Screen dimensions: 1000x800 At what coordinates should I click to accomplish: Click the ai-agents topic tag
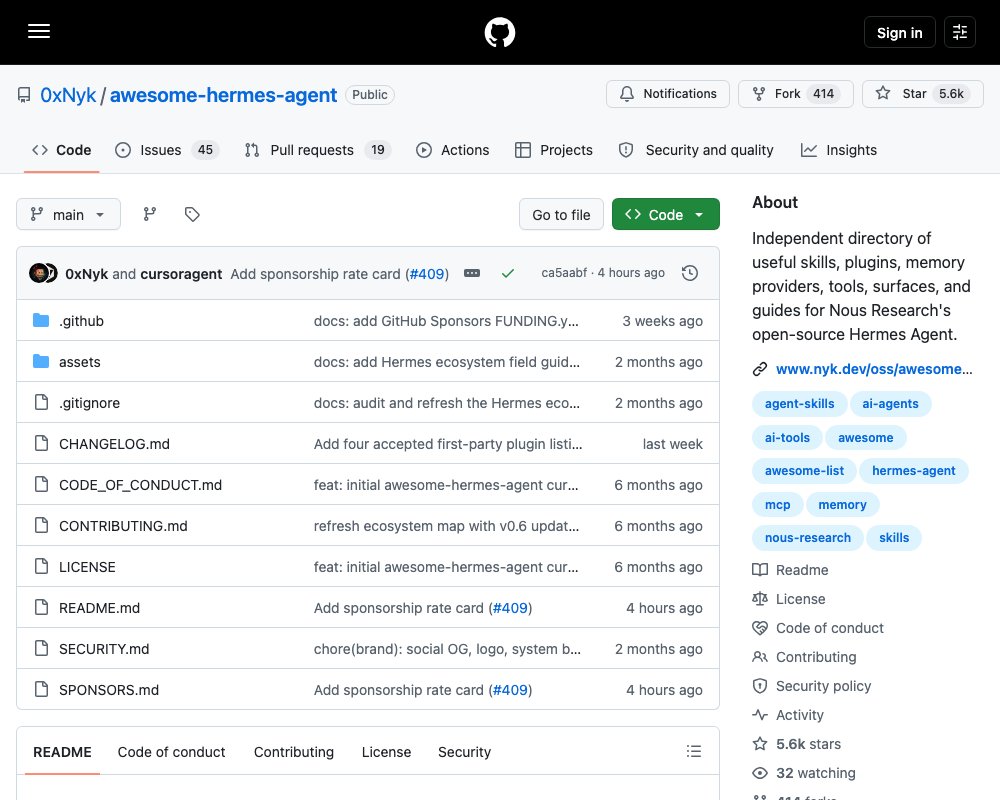(890, 403)
